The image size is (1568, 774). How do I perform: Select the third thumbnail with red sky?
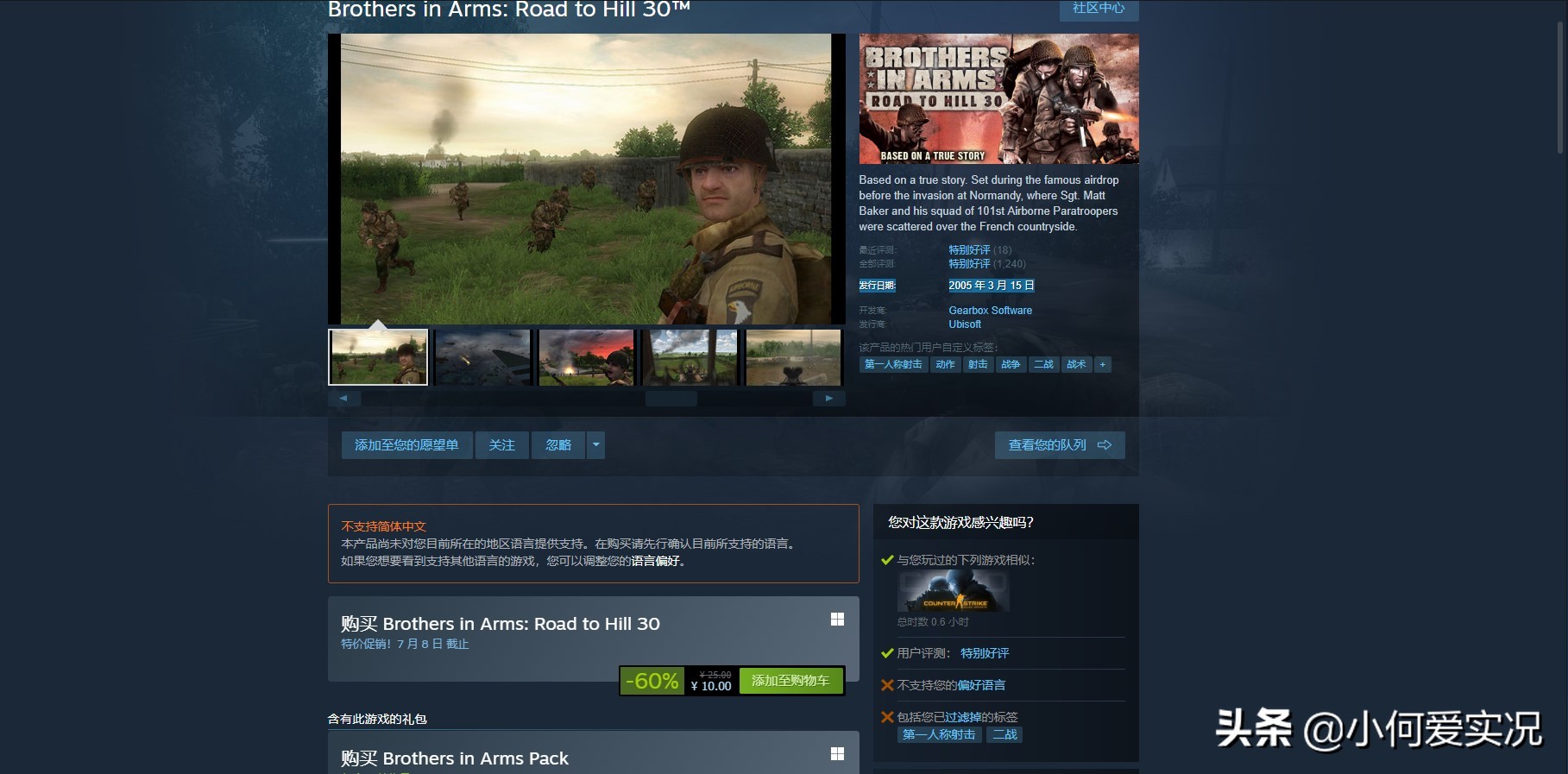(587, 356)
